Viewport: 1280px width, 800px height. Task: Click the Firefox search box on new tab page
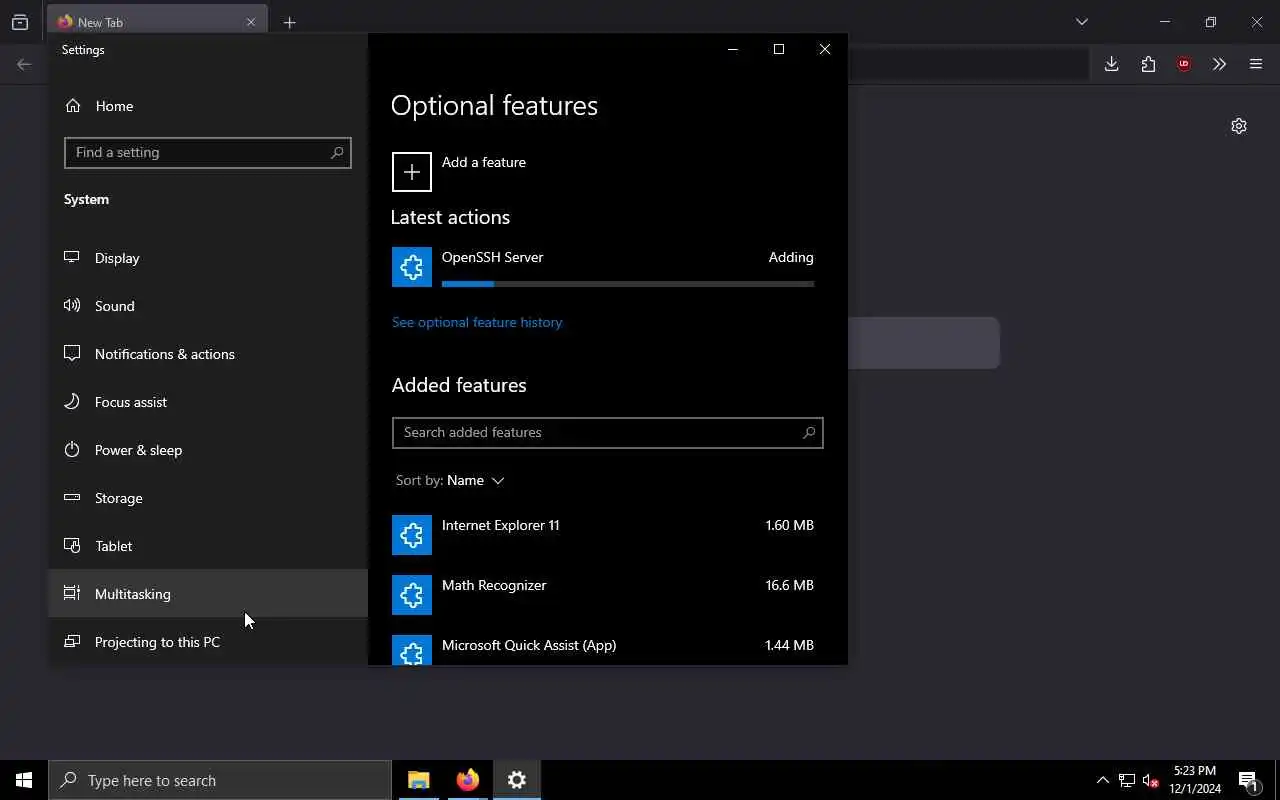(x=924, y=343)
